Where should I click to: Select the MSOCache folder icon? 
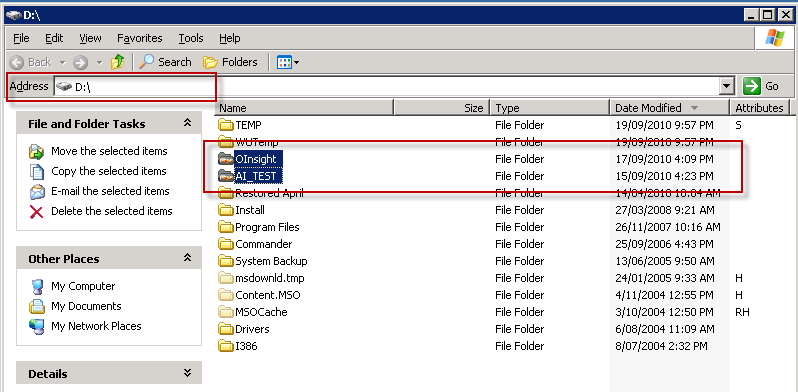pos(225,312)
